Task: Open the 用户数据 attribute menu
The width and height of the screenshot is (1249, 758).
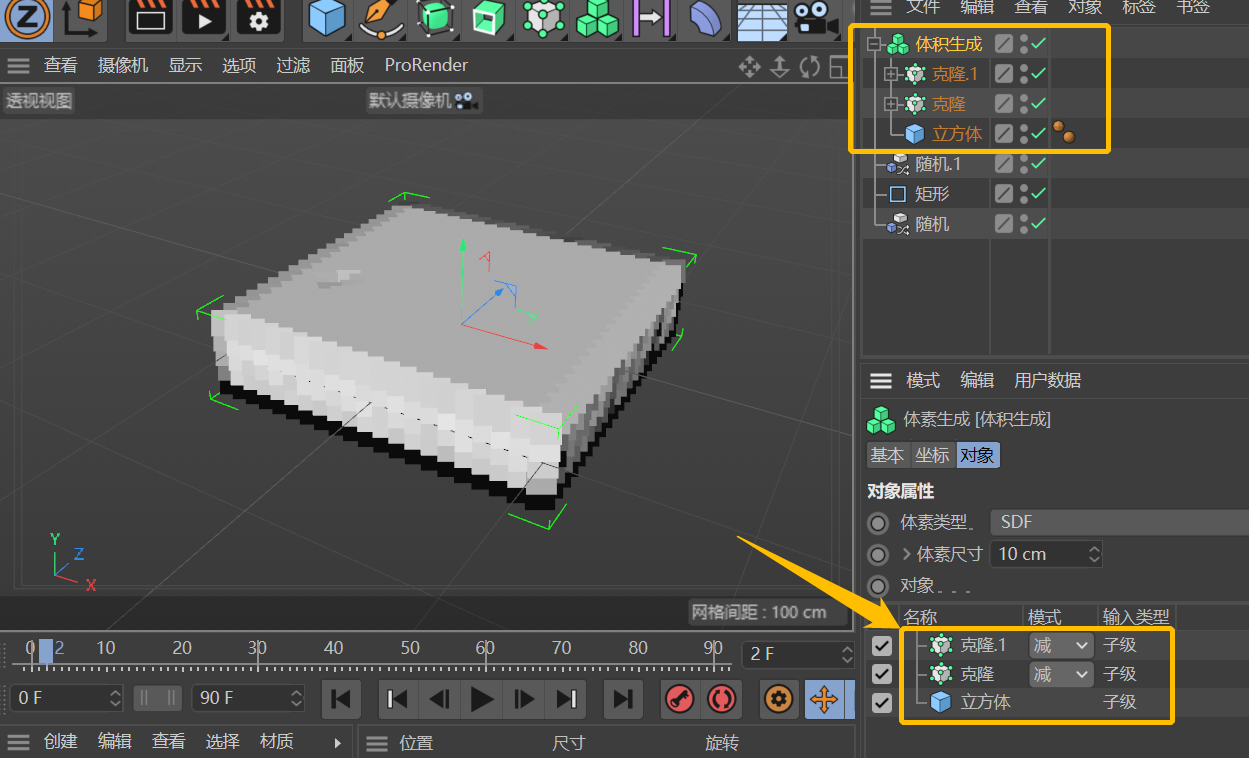Action: [1047, 380]
